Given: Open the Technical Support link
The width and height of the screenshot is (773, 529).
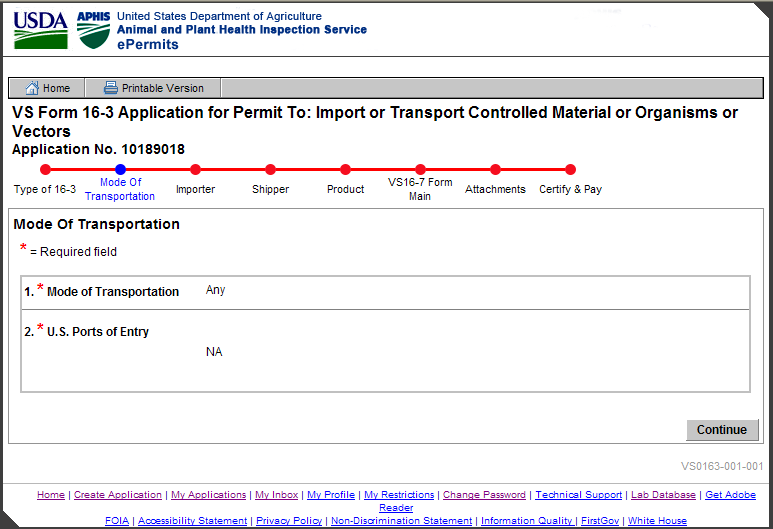Looking at the screenshot, I should tap(579, 495).
